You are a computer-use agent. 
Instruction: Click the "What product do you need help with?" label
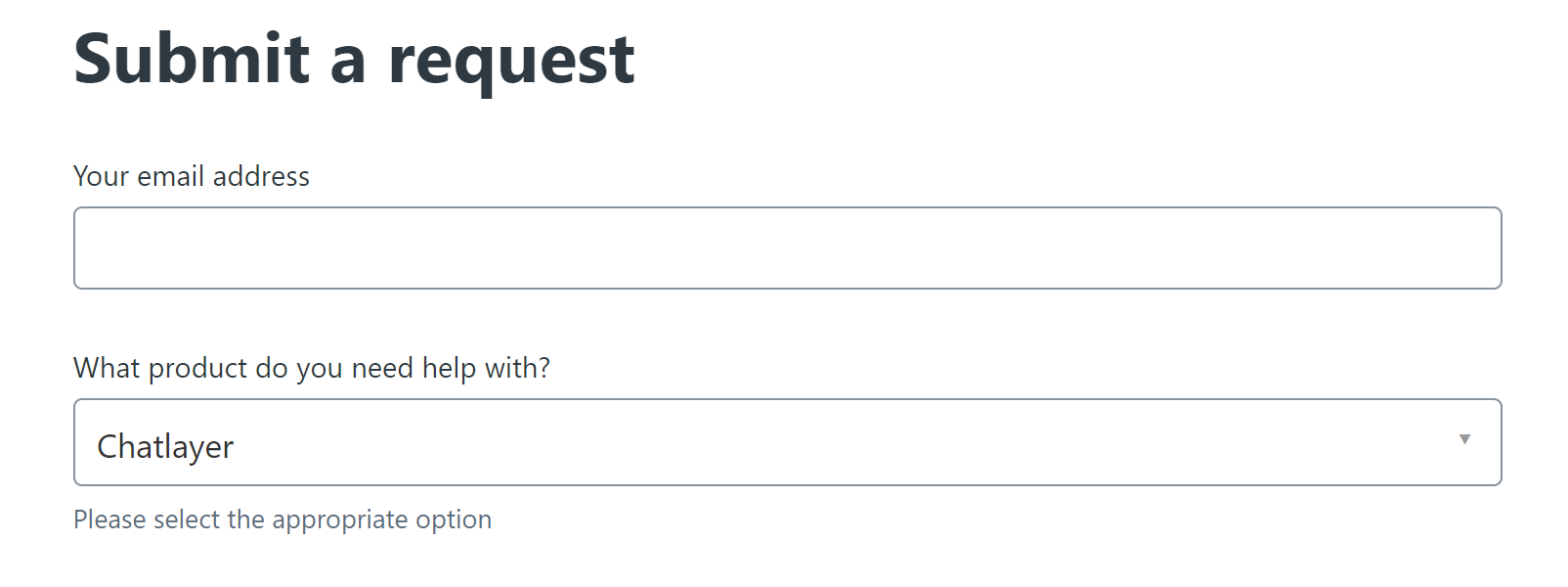click(x=312, y=368)
